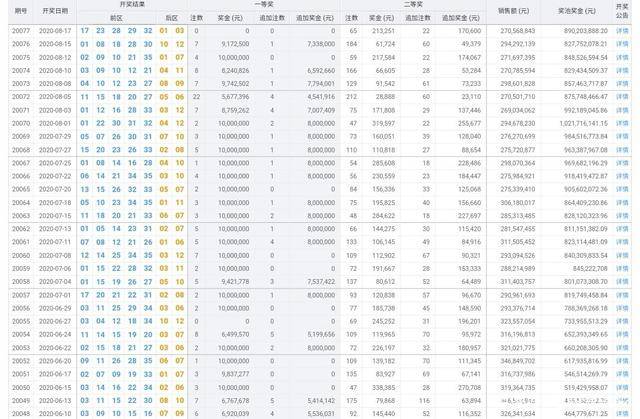Image resolution: width=640 pixels, height=419 pixels.
Task: Click the 销售额 (元) column header
Action: 513,11
